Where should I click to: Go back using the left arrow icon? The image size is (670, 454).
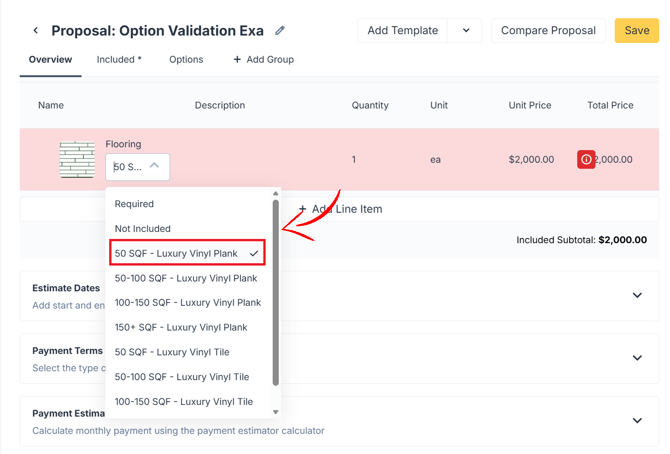[x=36, y=30]
